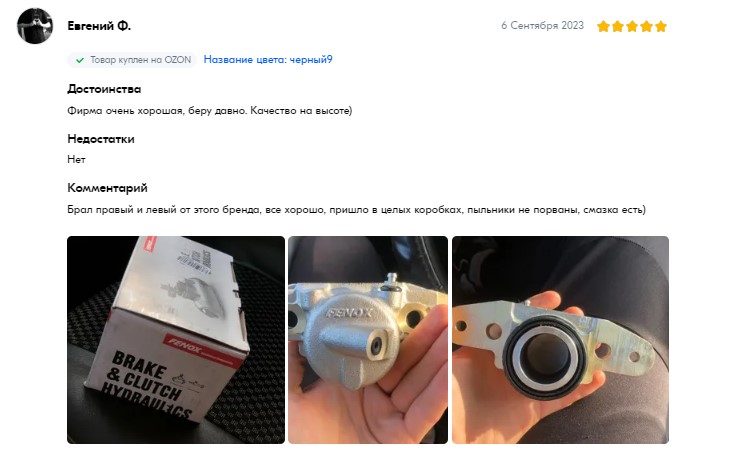The height and width of the screenshot is (451, 756).
Task: Click the fourth rating star
Action: click(647, 27)
